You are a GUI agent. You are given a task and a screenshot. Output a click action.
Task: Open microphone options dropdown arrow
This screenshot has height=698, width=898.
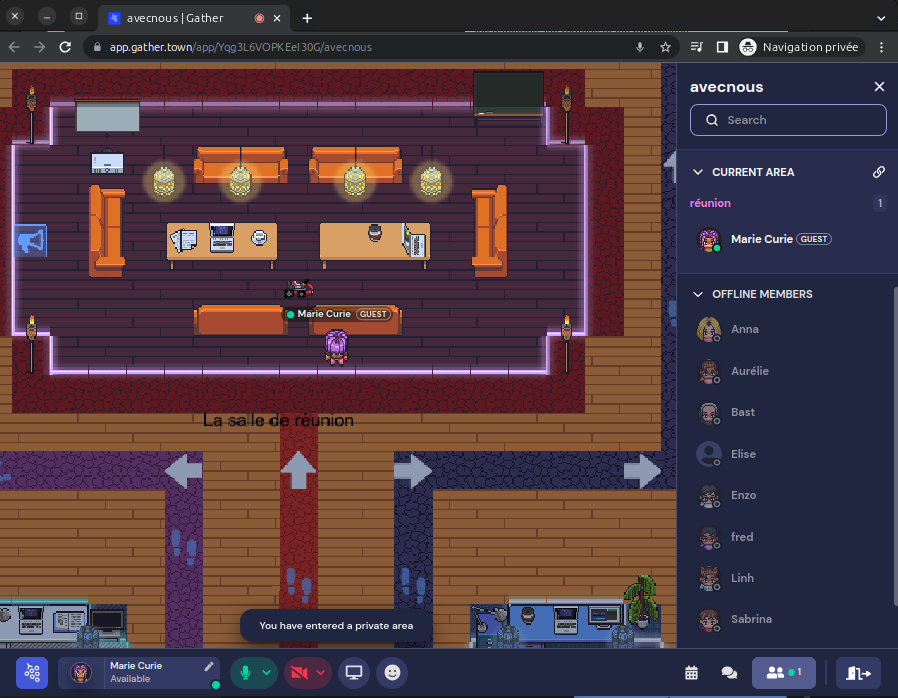tap(267, 673)
